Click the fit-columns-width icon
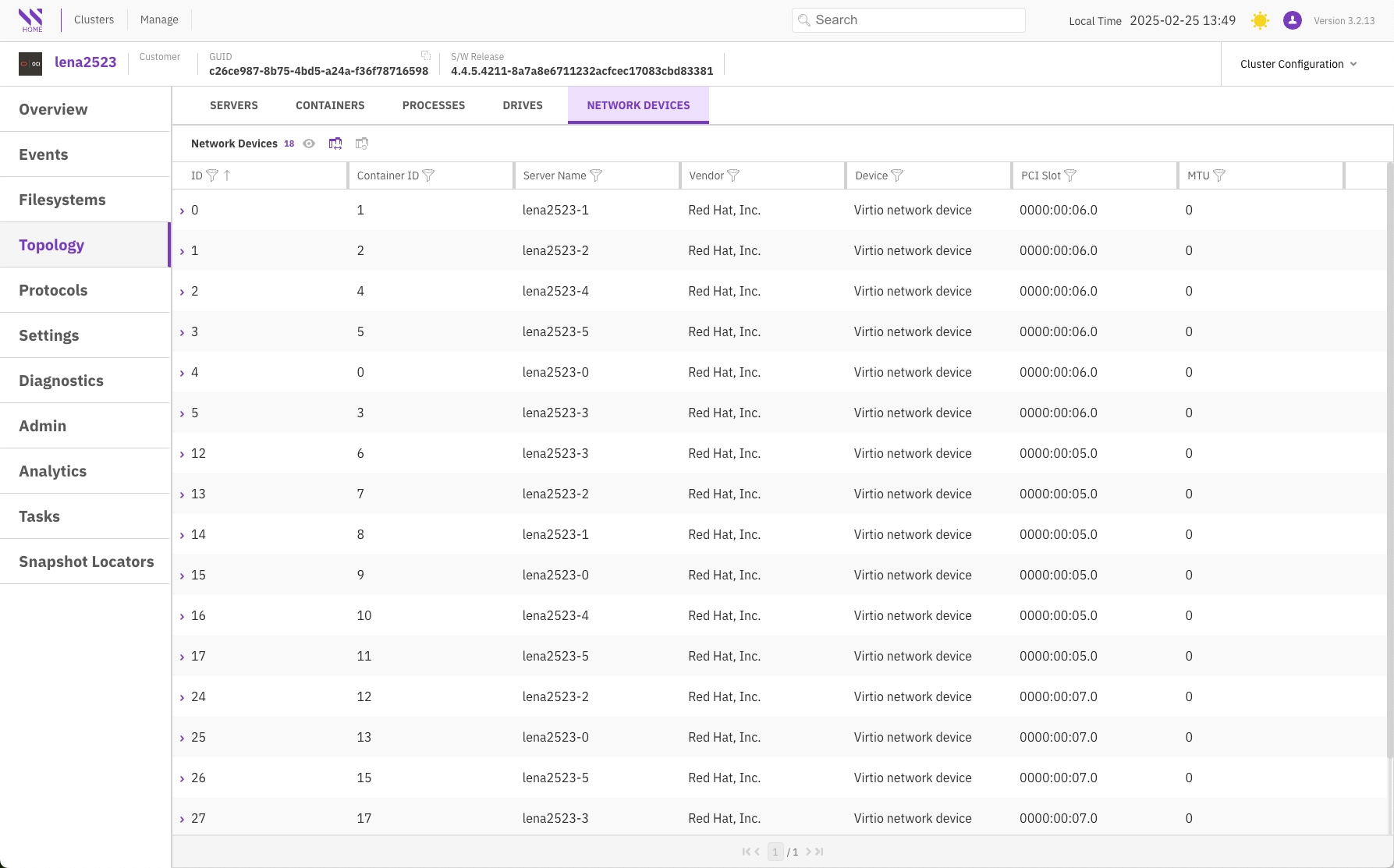The height and width of the screenshot is (868, 1394). point(335,143)
